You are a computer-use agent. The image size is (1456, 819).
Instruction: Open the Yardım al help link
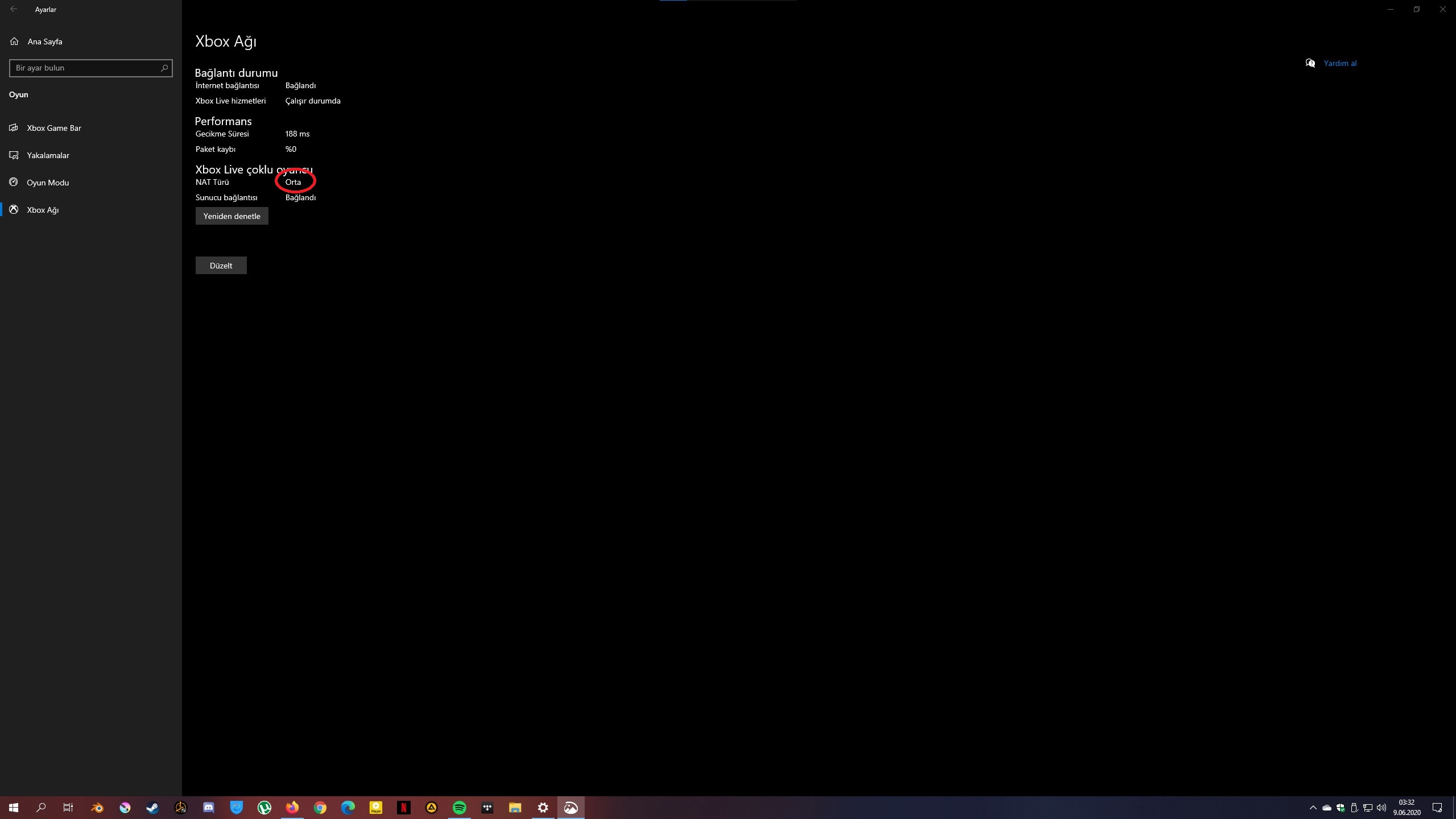(1340, 63)
